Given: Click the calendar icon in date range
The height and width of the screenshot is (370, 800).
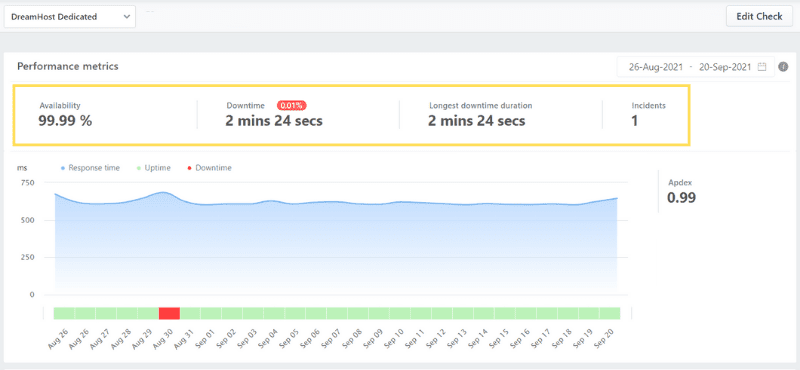Looking at the screenshot, I should click(x=762, y=67).
